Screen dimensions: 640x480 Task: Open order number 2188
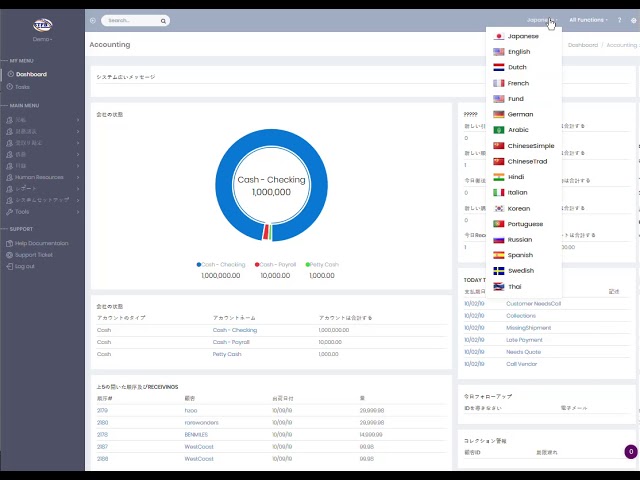point(102,459)
